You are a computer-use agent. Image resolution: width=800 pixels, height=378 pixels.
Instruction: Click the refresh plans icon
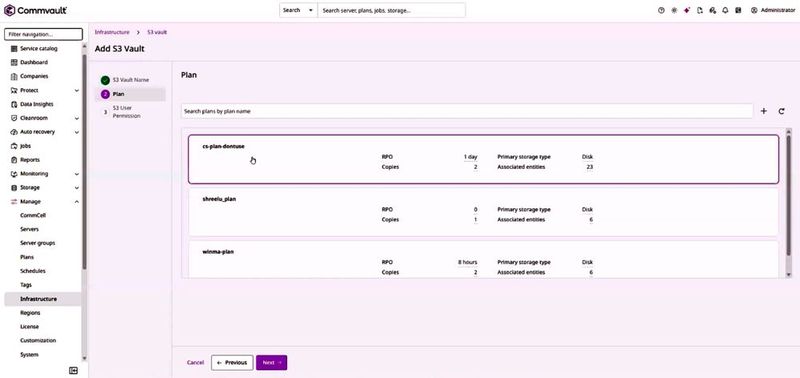click(781, 111)
